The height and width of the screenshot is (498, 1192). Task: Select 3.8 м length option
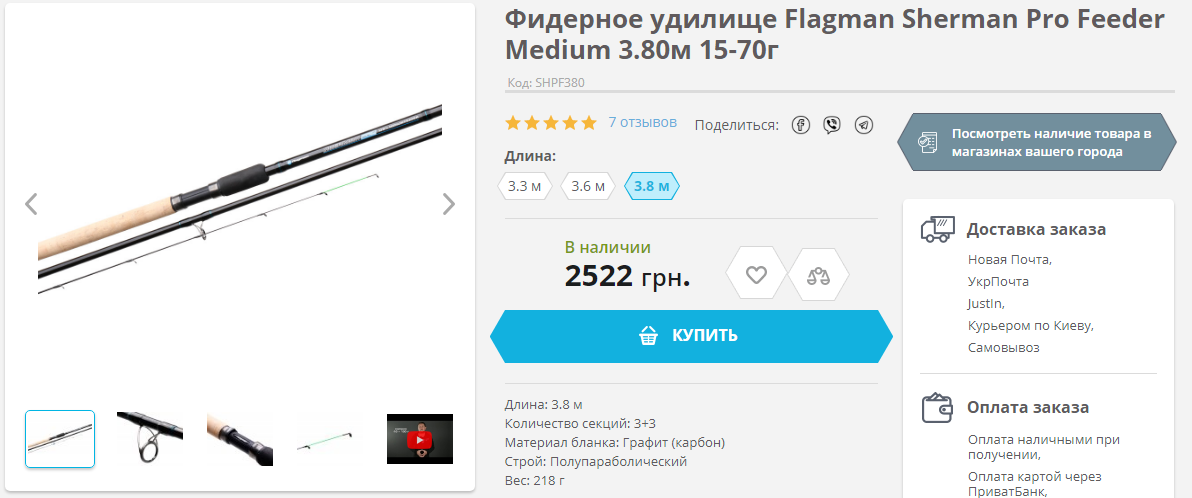(x=651, y=186)
